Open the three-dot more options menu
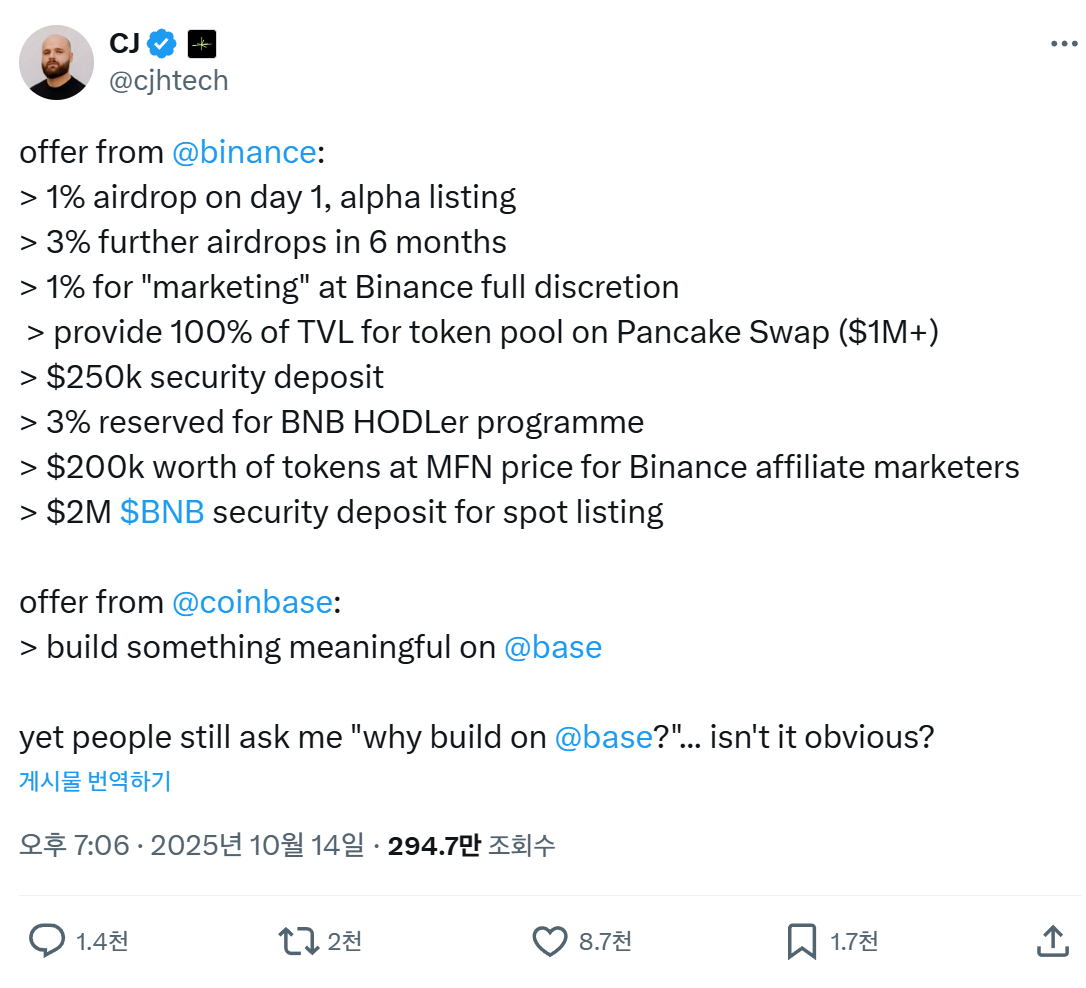This screenshot has width=1086, height=988. (x=1063, y=44)
